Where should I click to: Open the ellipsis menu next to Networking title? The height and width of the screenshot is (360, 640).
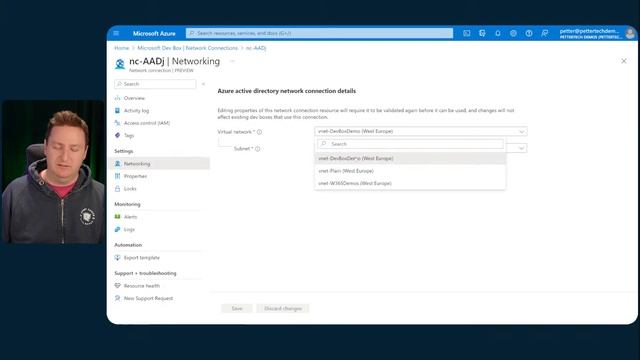[232, 61]
